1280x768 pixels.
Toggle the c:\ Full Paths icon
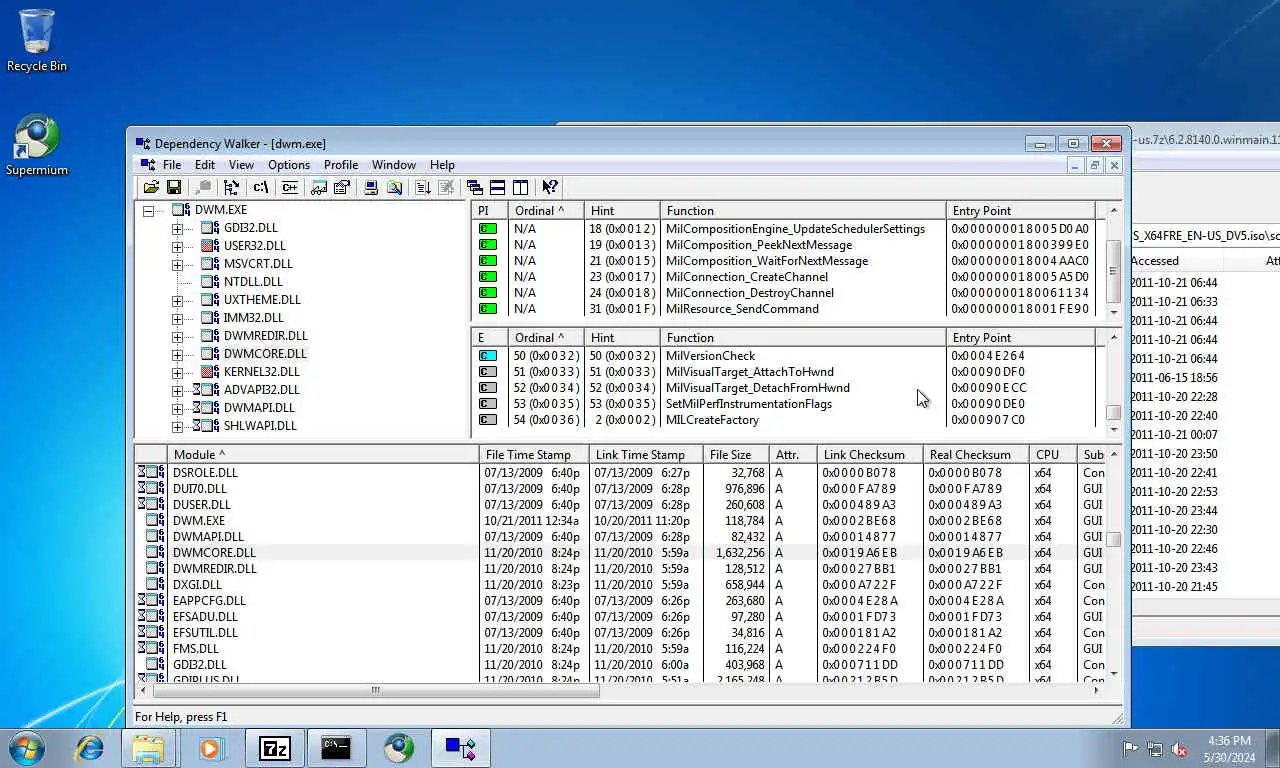261,187
